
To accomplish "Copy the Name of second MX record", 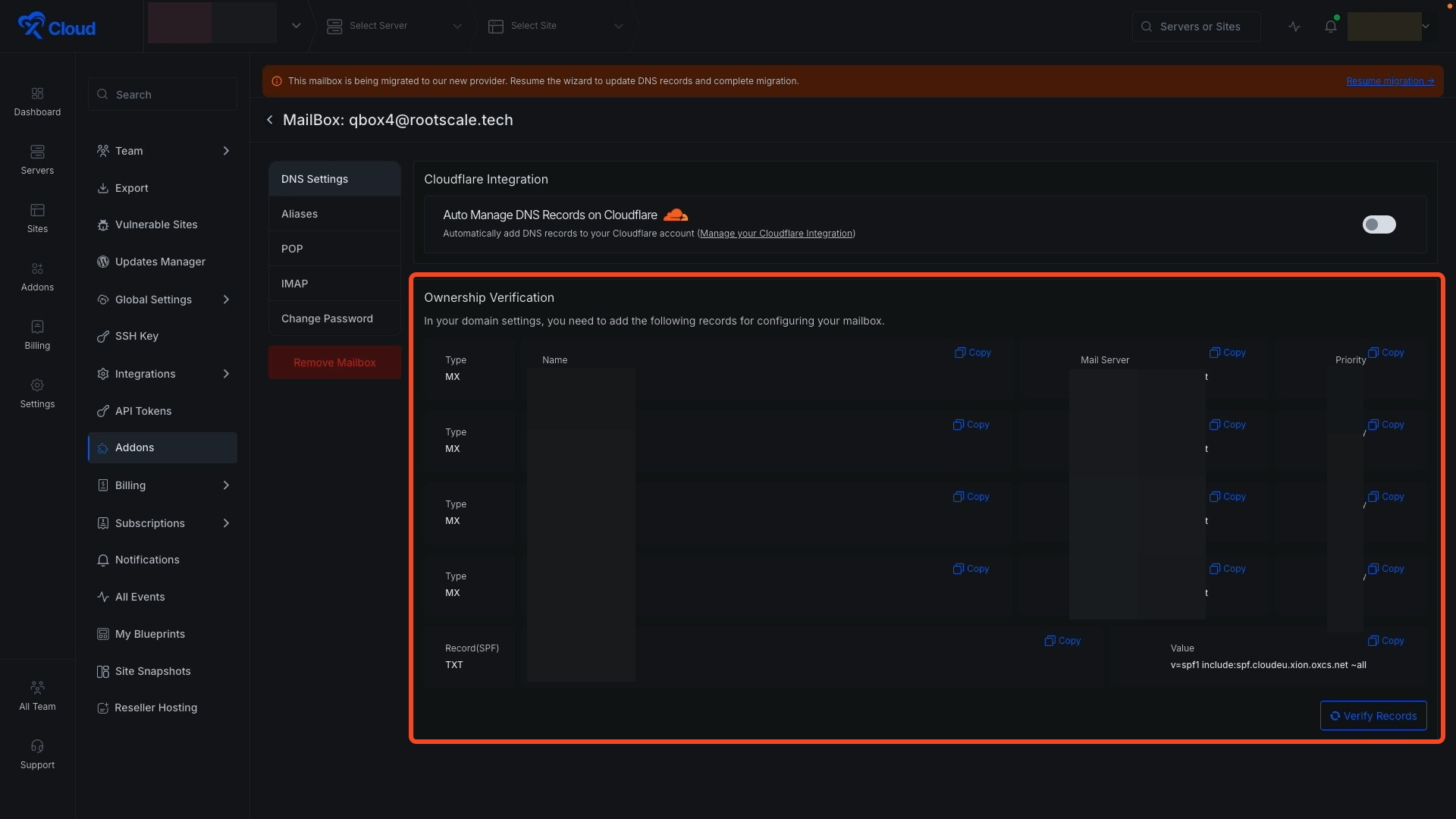I will [971, 425].
